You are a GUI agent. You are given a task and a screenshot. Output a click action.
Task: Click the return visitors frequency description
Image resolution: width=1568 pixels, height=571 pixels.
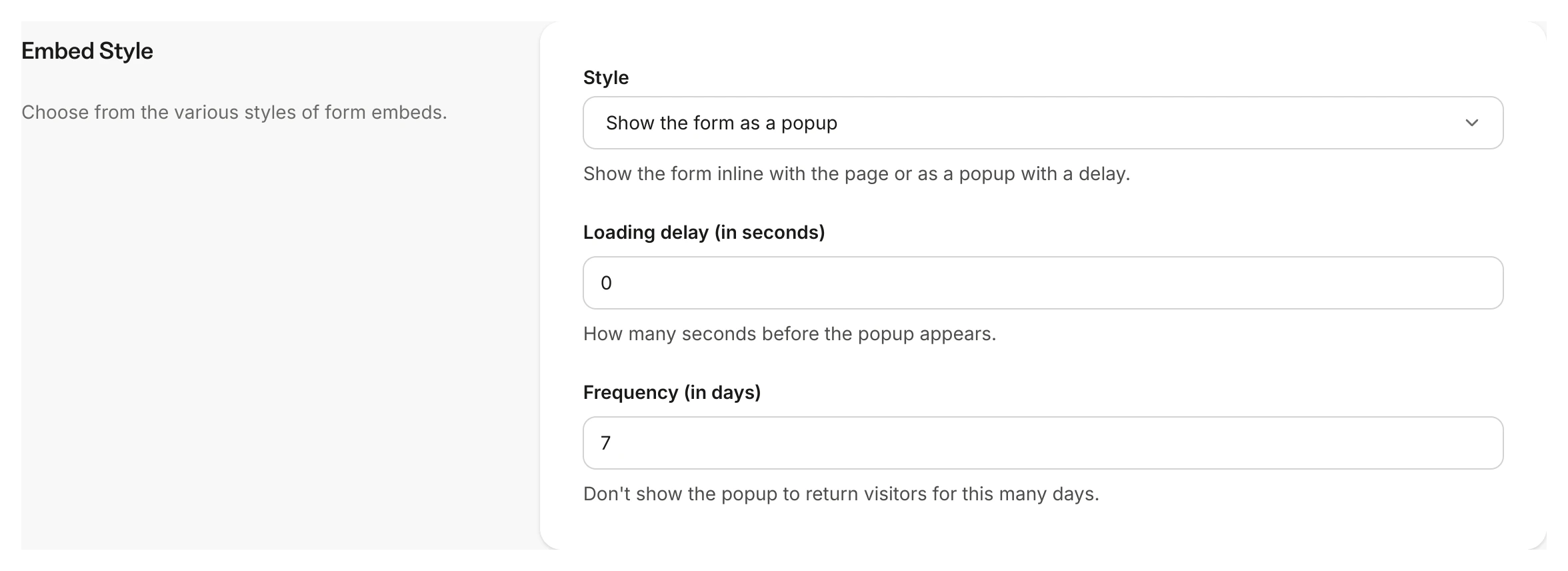click(x=842, y=494)
